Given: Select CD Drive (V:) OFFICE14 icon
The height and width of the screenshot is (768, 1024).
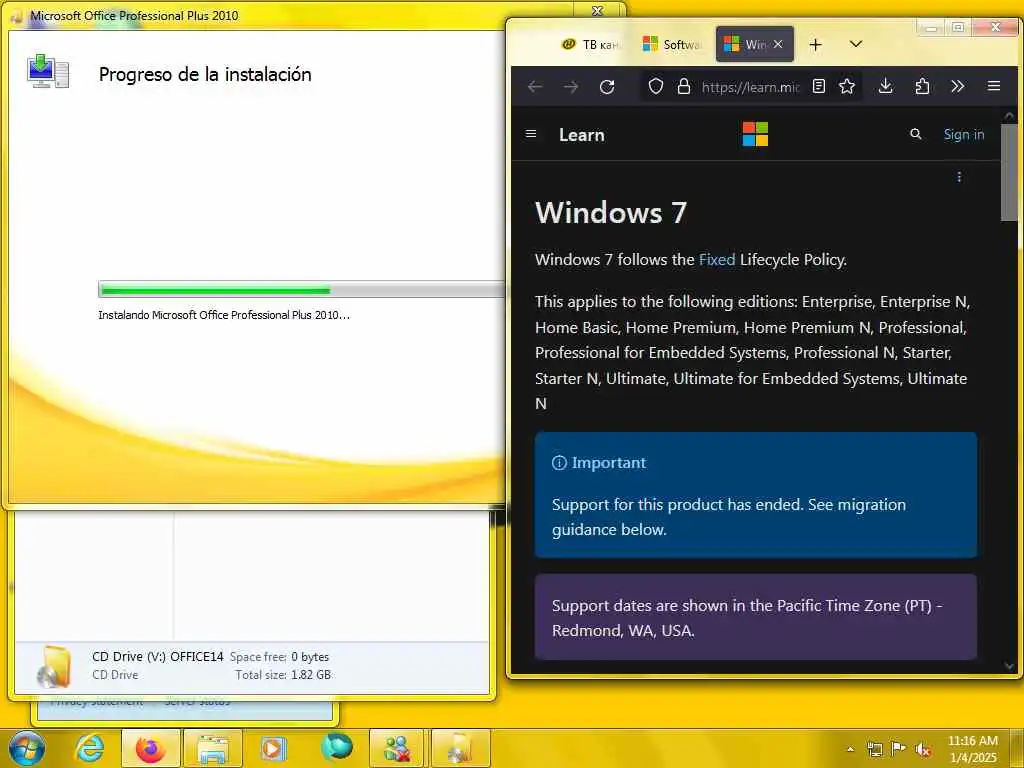Looking at the screenshot, I should point(55,666).
